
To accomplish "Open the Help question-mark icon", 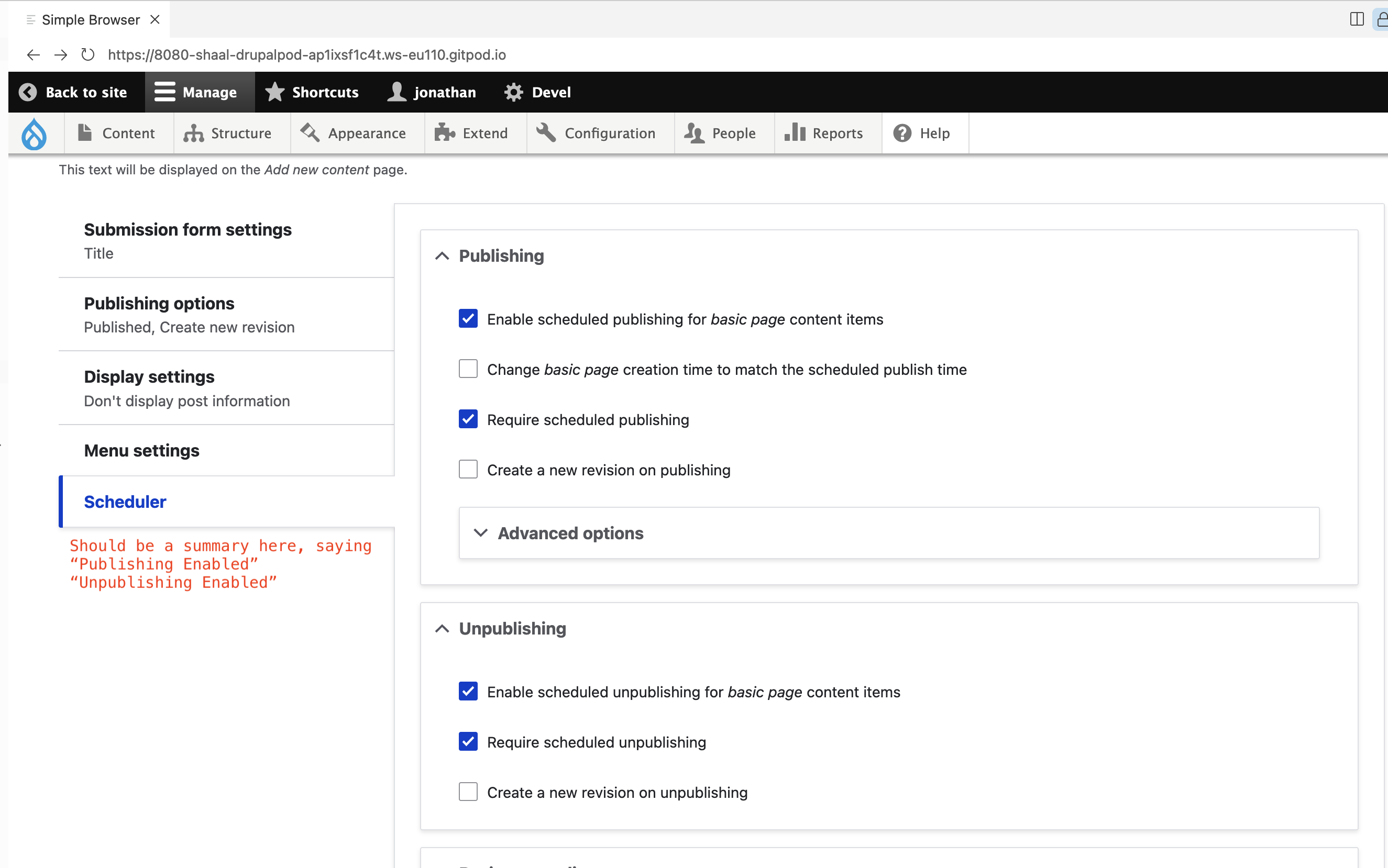I will point(902,132).
